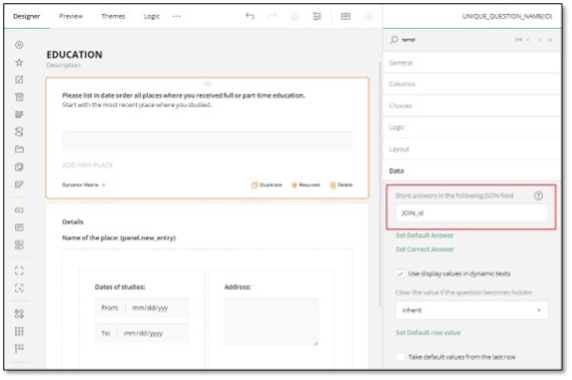
Task: Click the page Description placeholder text
Action: (63, 65)
